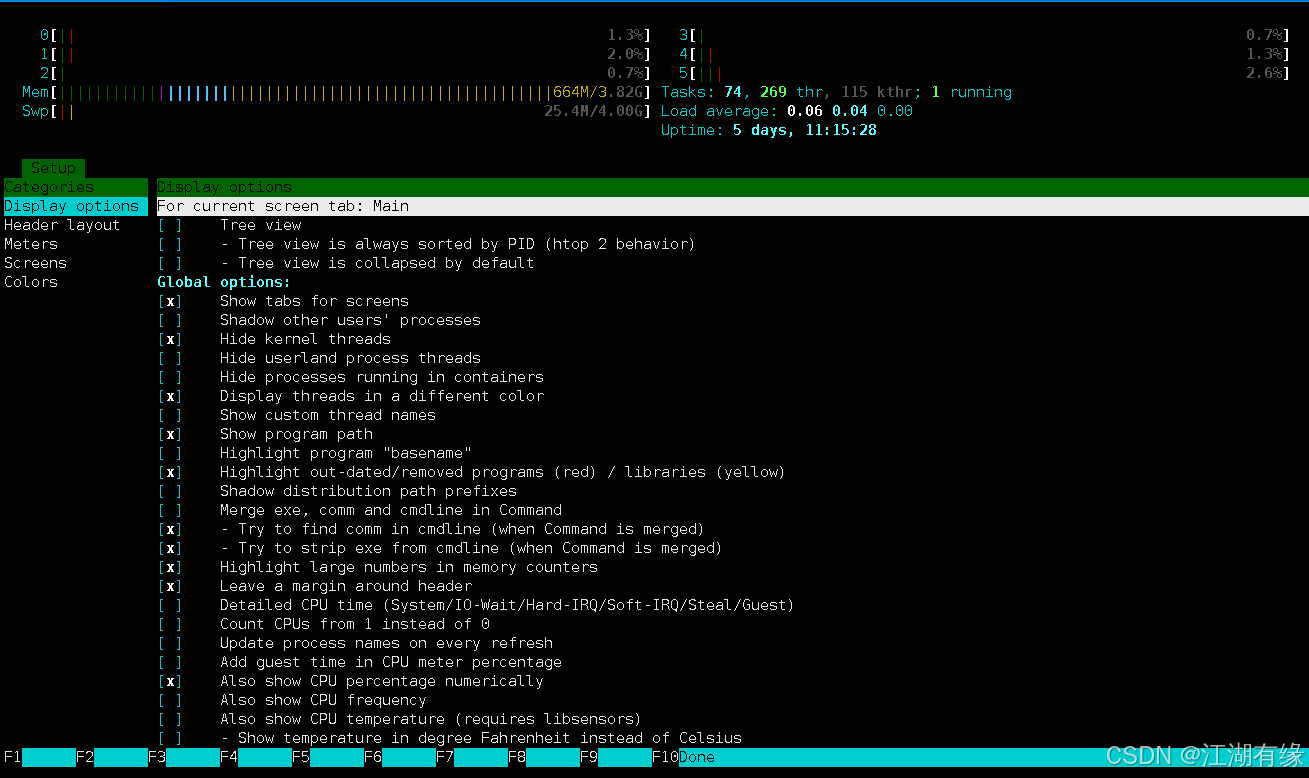This screenshot has width=1309, height=778.
Task: Enable Also show CPU frequency
Action: click(x=170, y=700)
